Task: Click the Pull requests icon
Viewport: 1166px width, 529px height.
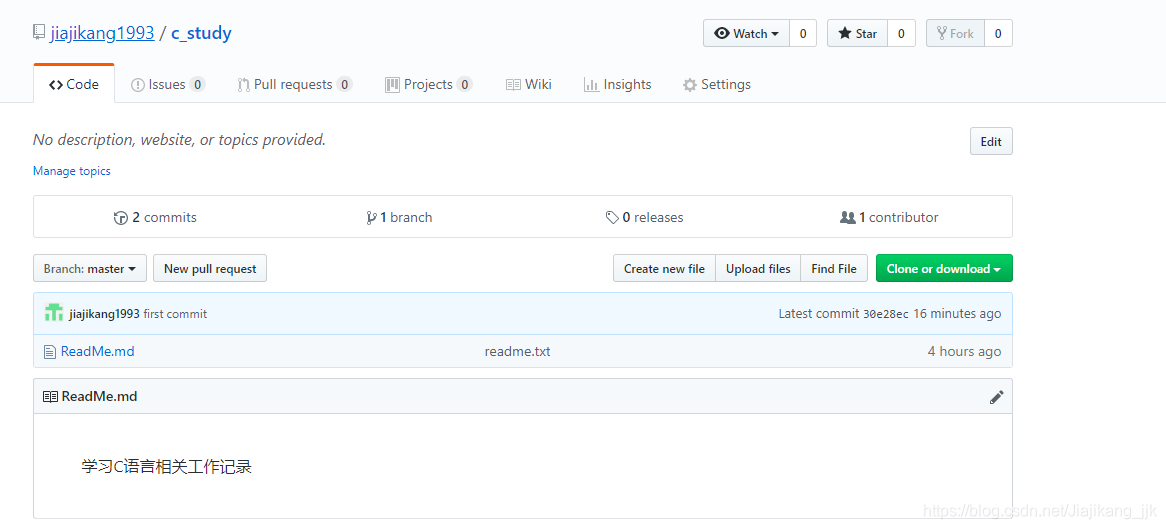Action: point(243,85)
